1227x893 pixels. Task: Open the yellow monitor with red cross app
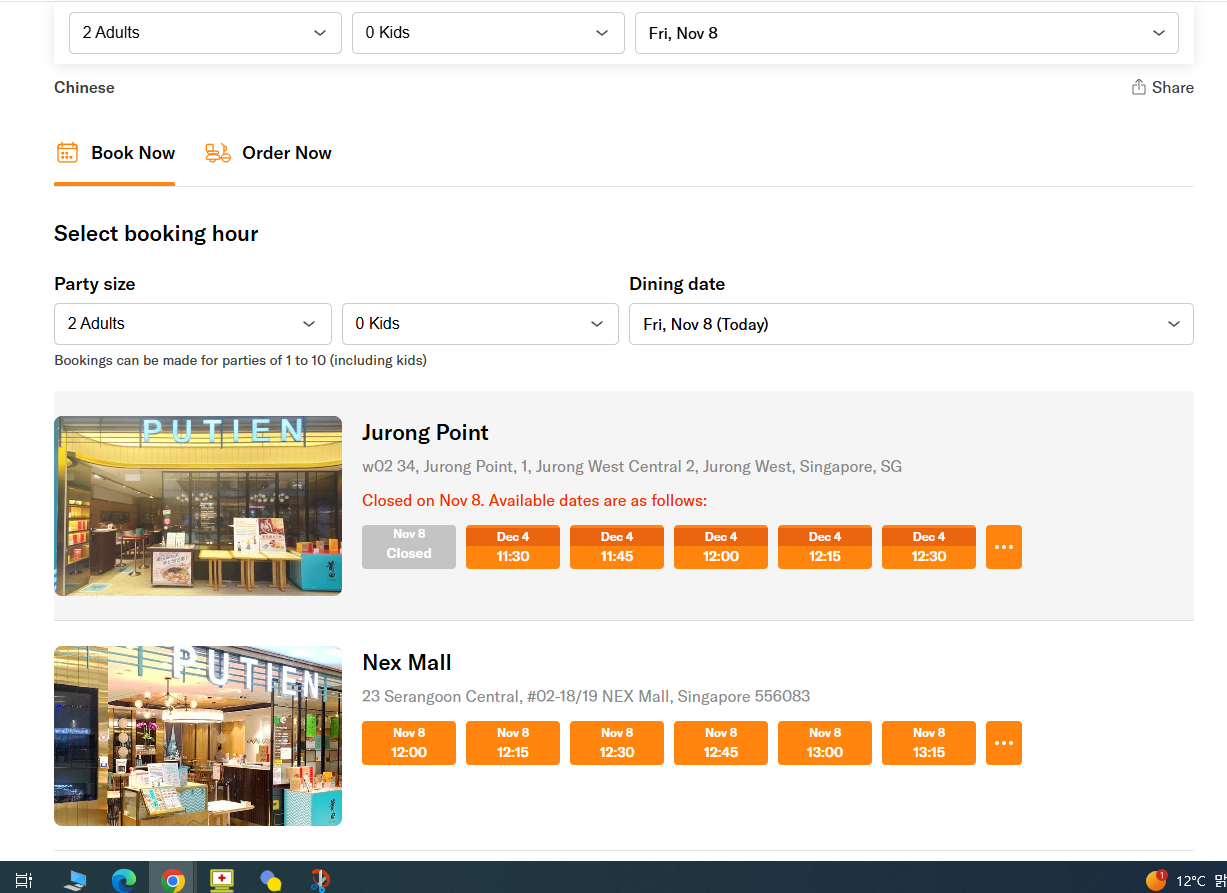pyautogui.click(x=222, y=881)
